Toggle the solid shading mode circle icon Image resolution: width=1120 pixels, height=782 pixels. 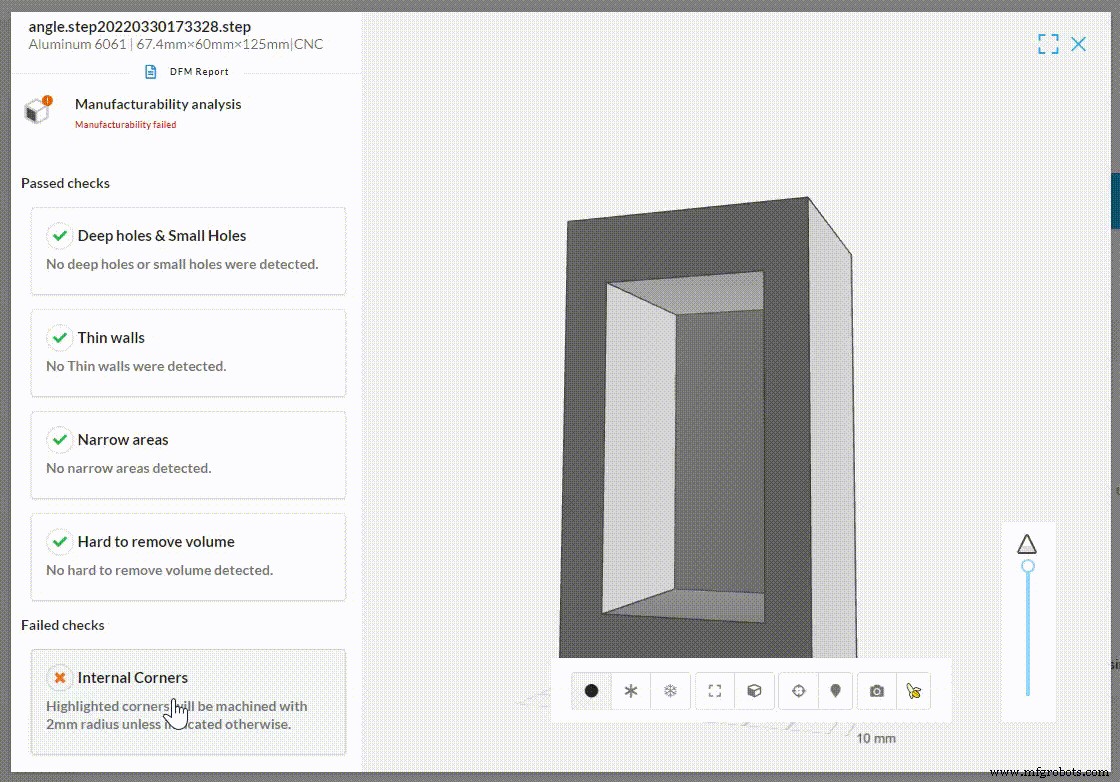pyautogui.click(x=591, y=691)
